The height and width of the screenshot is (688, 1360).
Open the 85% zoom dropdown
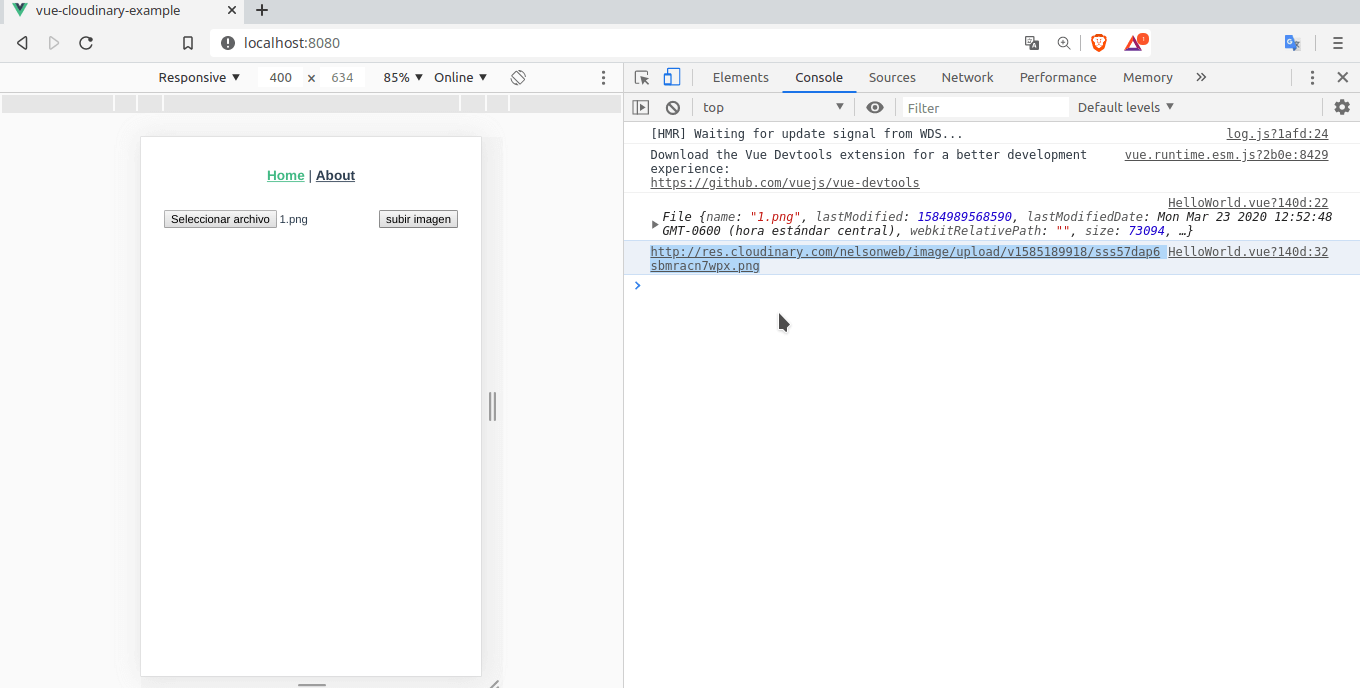click(403, 77)
